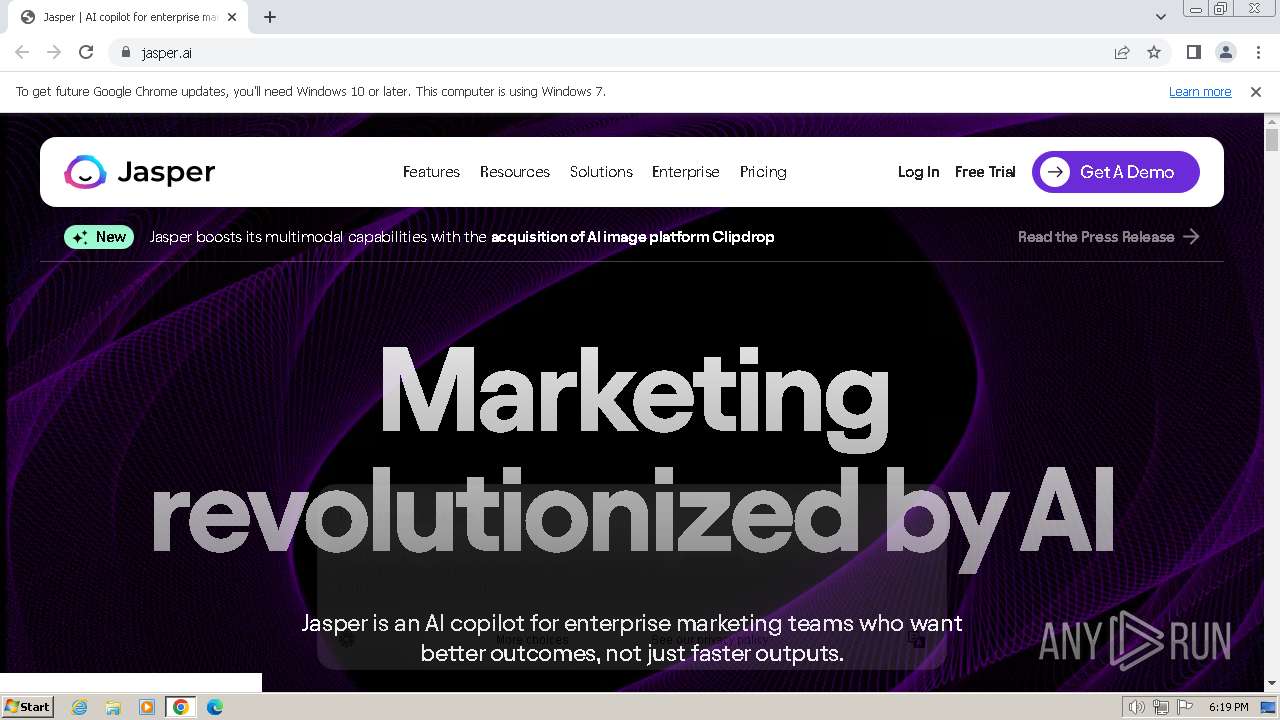Switch to Chrome in the taskbar
The image size is (1280, 720).
(181, 707)
